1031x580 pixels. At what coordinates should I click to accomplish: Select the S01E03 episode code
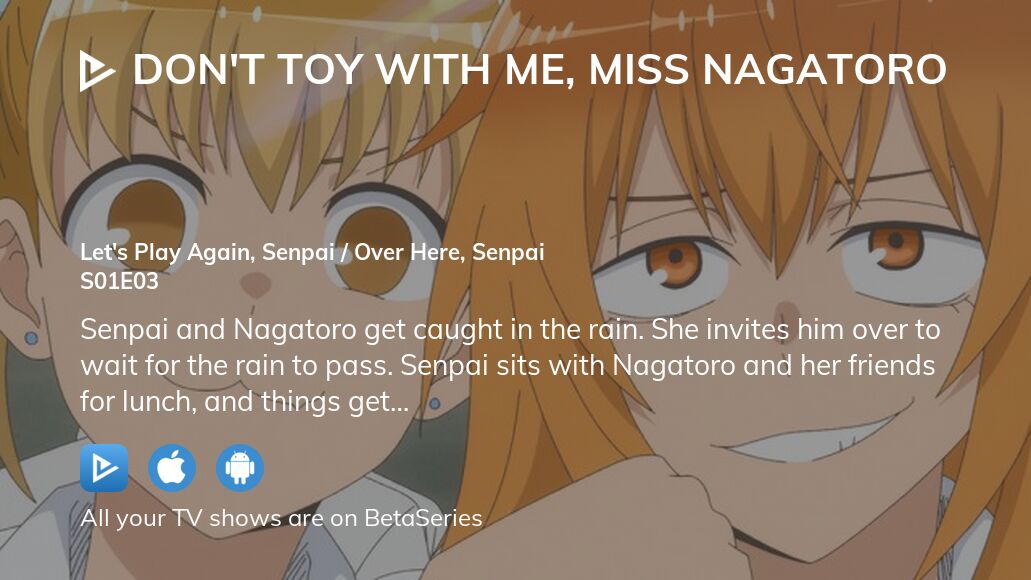pos(119,281)
